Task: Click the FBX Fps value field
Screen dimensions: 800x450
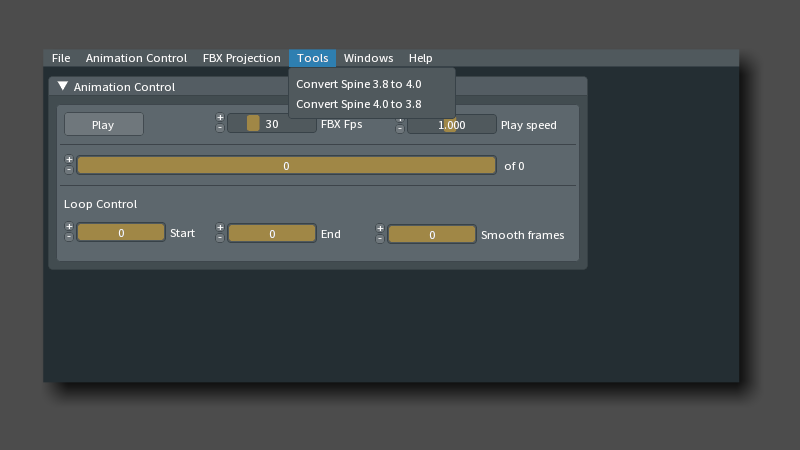Action: click(272, 124)
